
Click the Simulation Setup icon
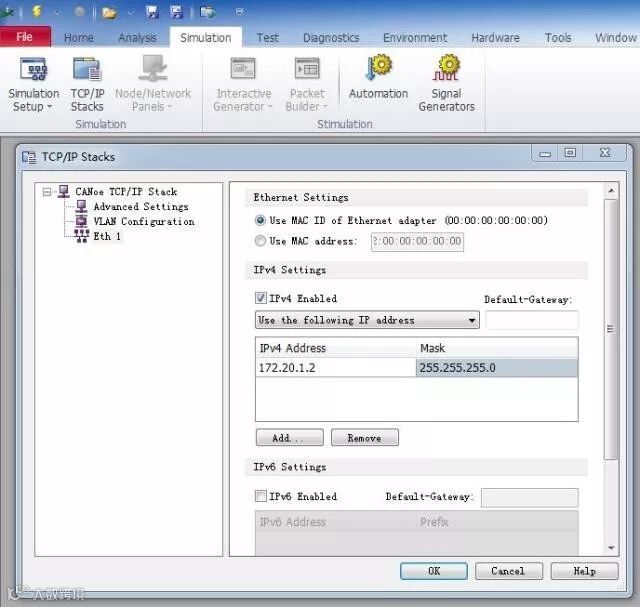34,68
